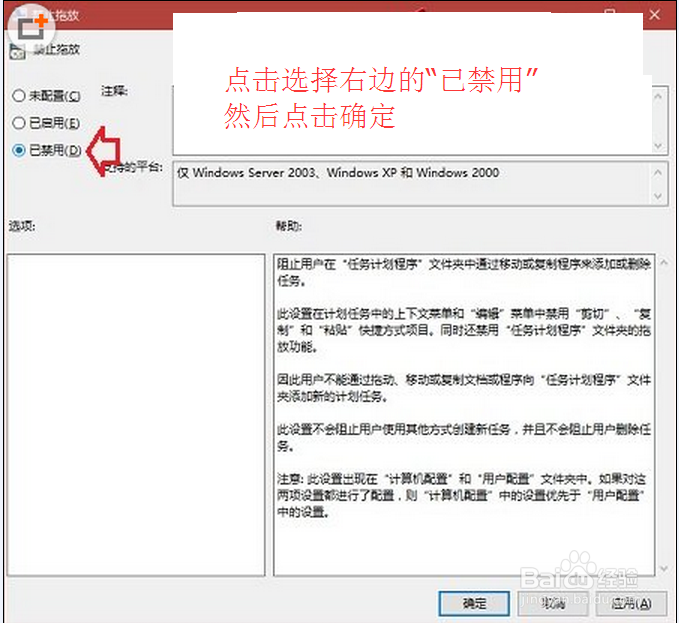The height and width of the screenshot is (623, 679).
Task: Click the up arrow of the help text scrollbar
Action: (x=664, y=262)
